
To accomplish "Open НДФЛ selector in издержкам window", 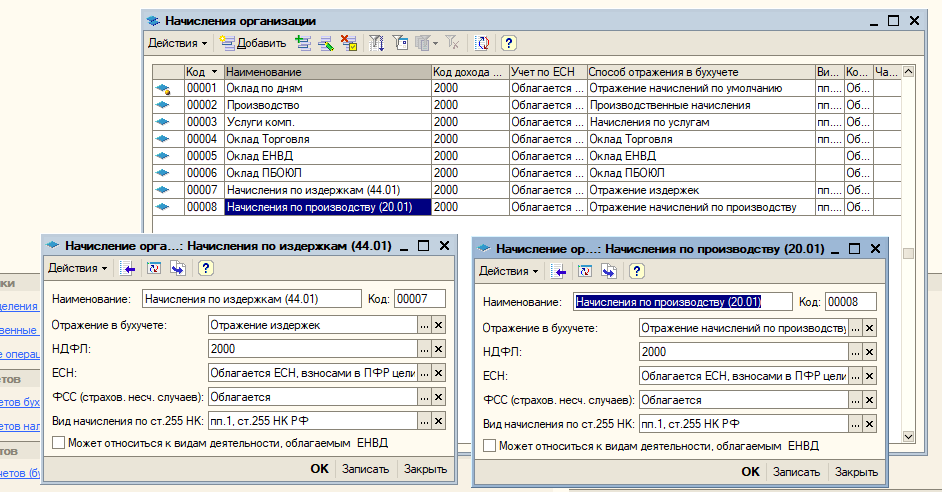I will click(424, 349).
